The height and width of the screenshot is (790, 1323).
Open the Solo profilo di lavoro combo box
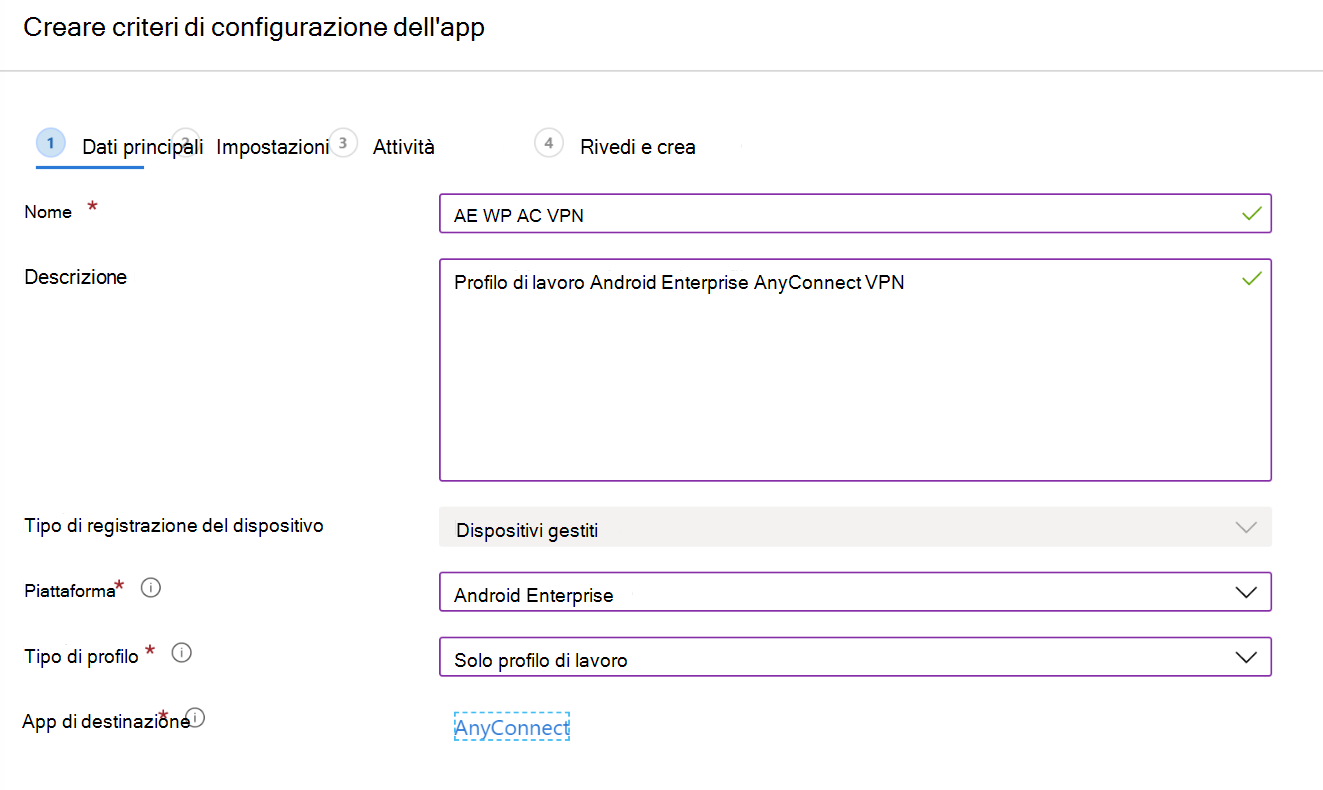pyautogui.click(x=855, y=657)
